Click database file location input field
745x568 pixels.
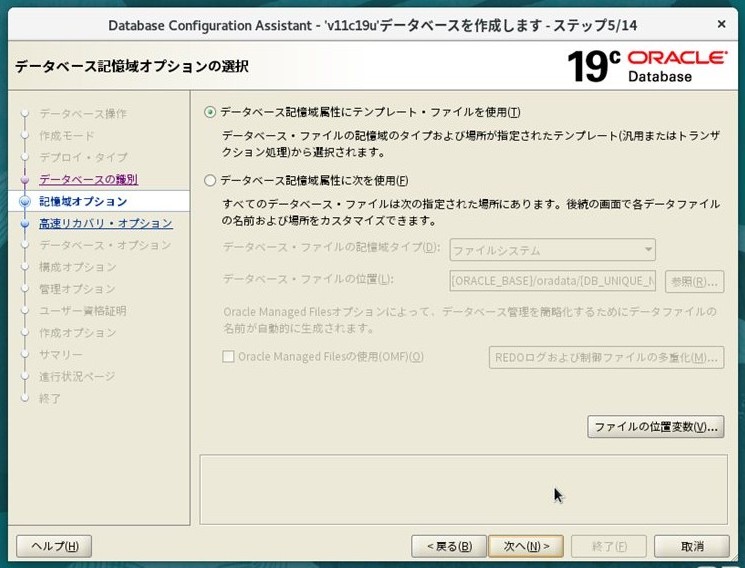[x=552, y=281]
